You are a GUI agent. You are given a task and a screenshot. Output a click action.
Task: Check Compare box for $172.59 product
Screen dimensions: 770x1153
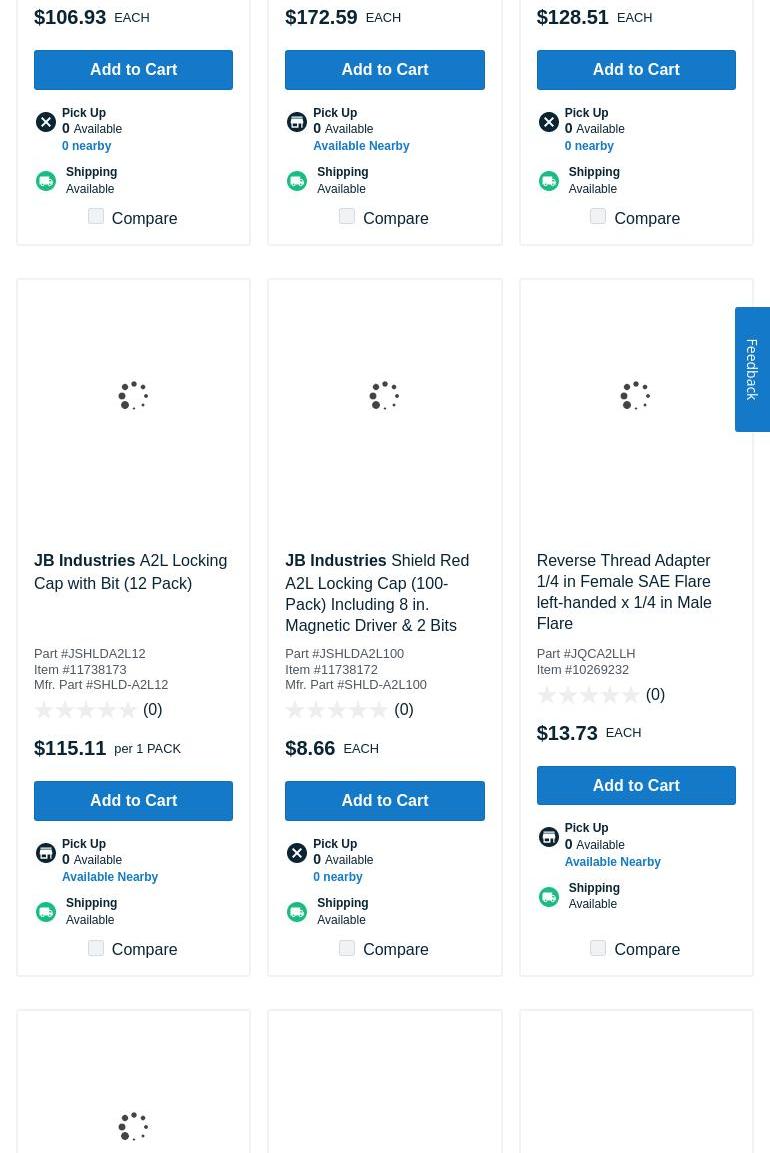pos(347,217)
